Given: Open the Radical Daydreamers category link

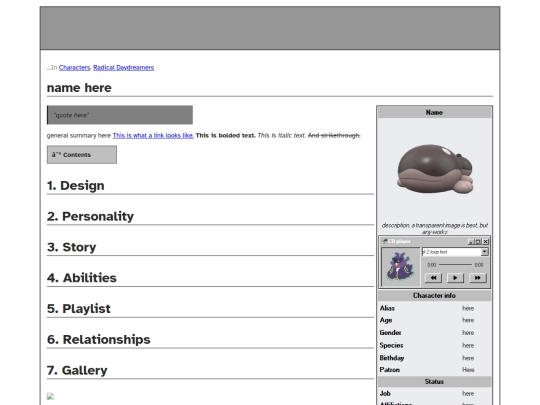Looking at the screenshot, I should (123, 68).
